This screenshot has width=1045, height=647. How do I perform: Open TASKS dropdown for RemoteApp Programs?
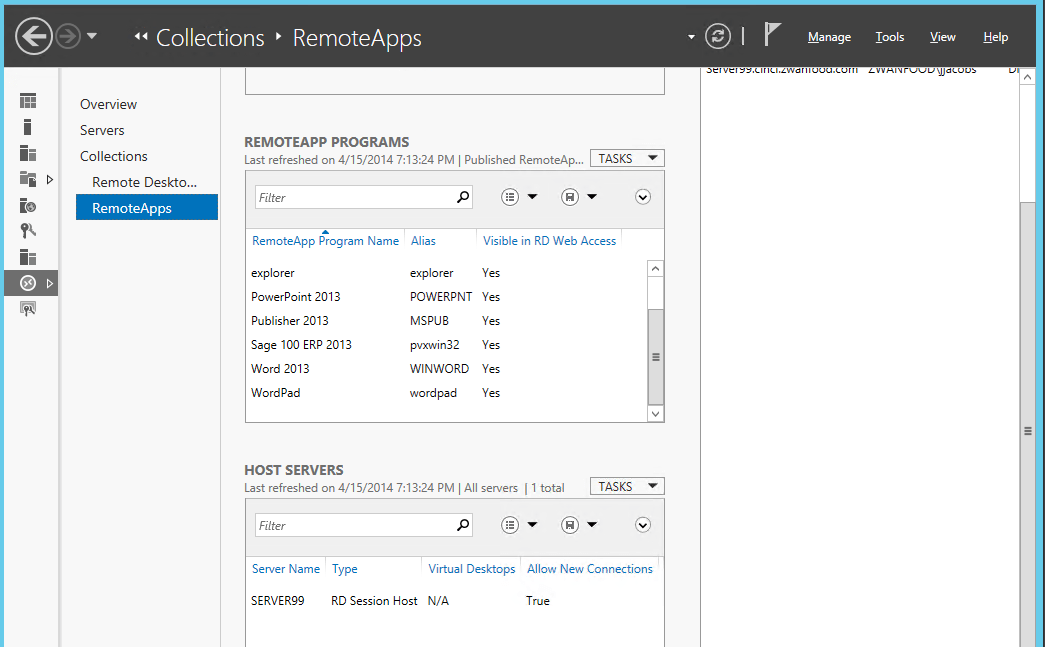[x=627, y=158]
